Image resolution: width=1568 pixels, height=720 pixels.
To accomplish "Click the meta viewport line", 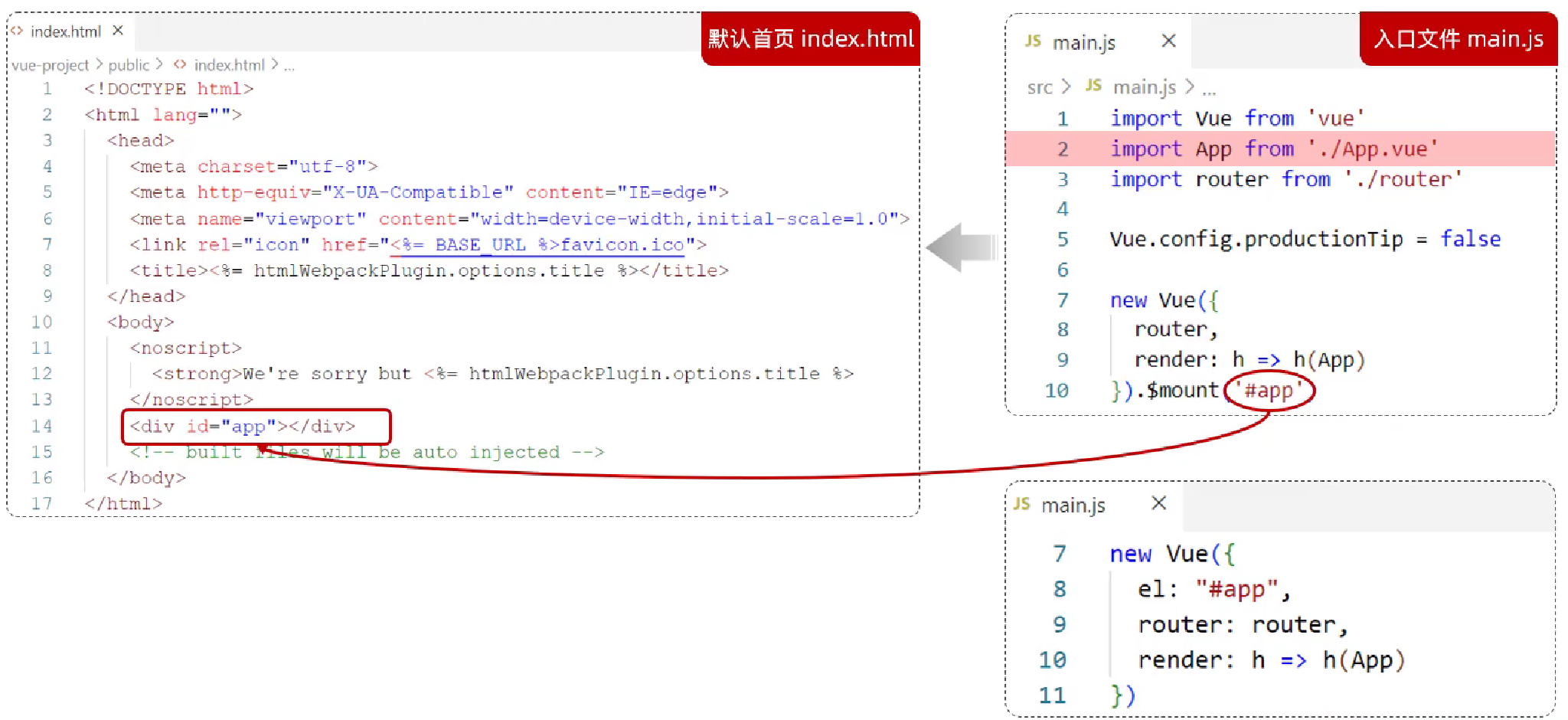I will pyautogui.click(x=520, y=219).
